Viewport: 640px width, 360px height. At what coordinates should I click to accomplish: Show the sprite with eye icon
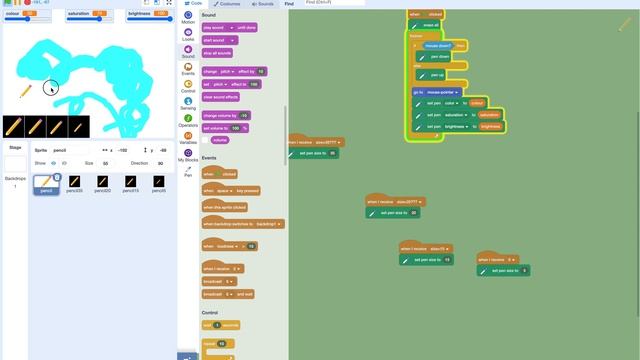point(53,163)
